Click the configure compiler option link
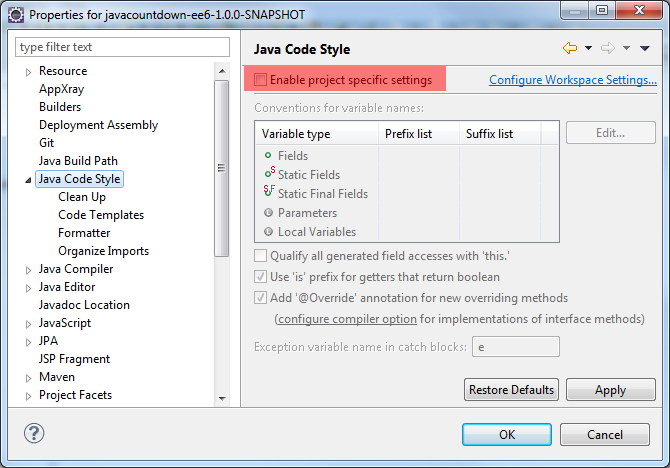This screenshot has height=468, width=670. (x=347, y=319)
